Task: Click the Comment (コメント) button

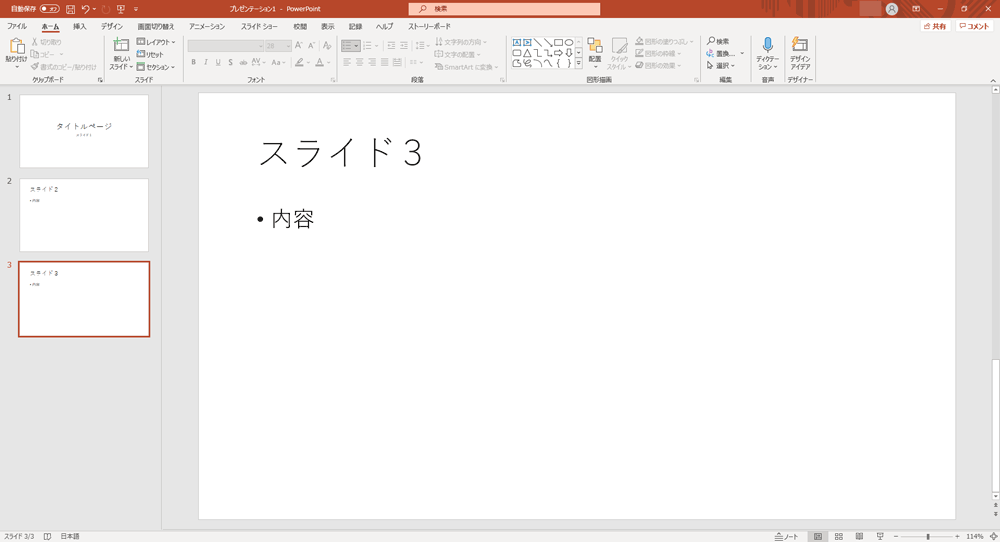Action: 974,26
